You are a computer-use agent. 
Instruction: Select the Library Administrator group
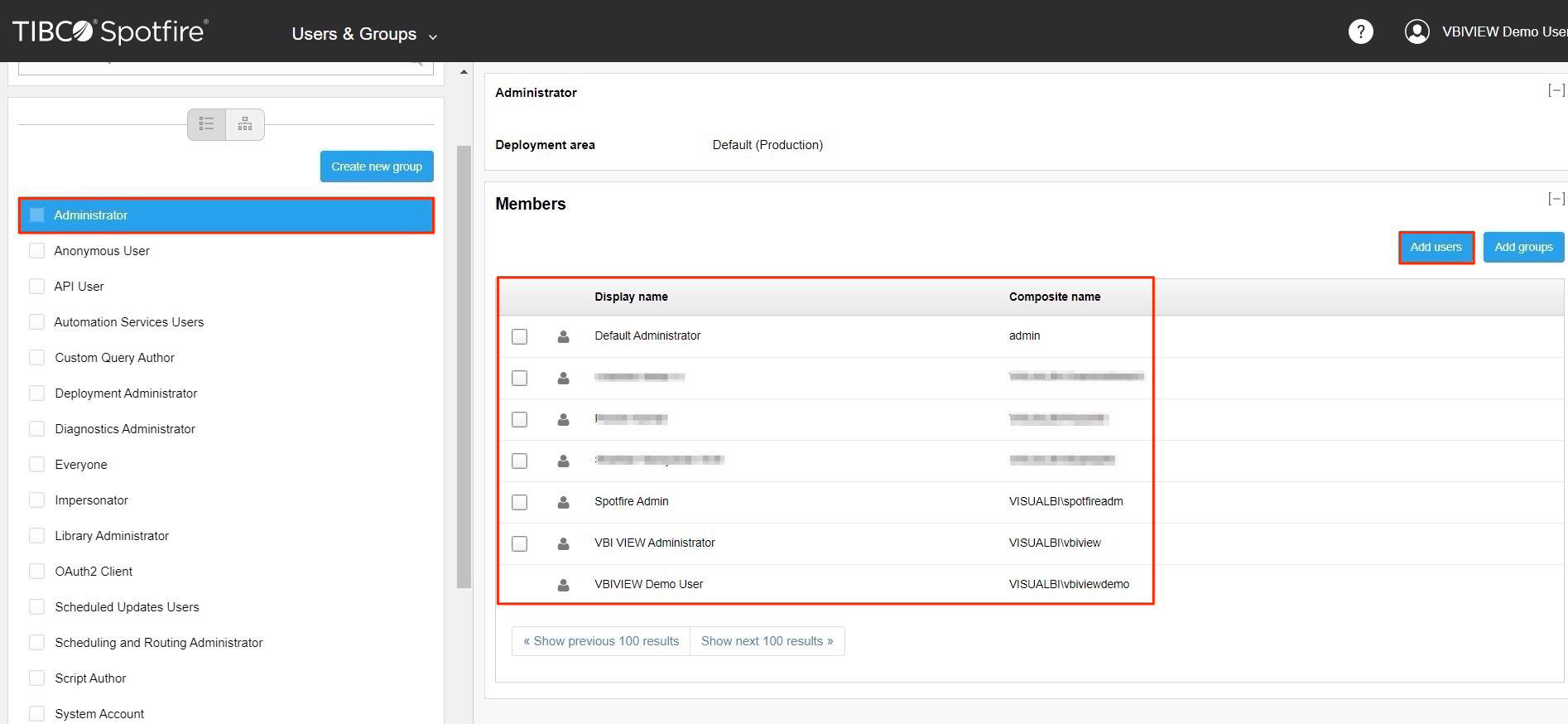[x=112, y=536]
